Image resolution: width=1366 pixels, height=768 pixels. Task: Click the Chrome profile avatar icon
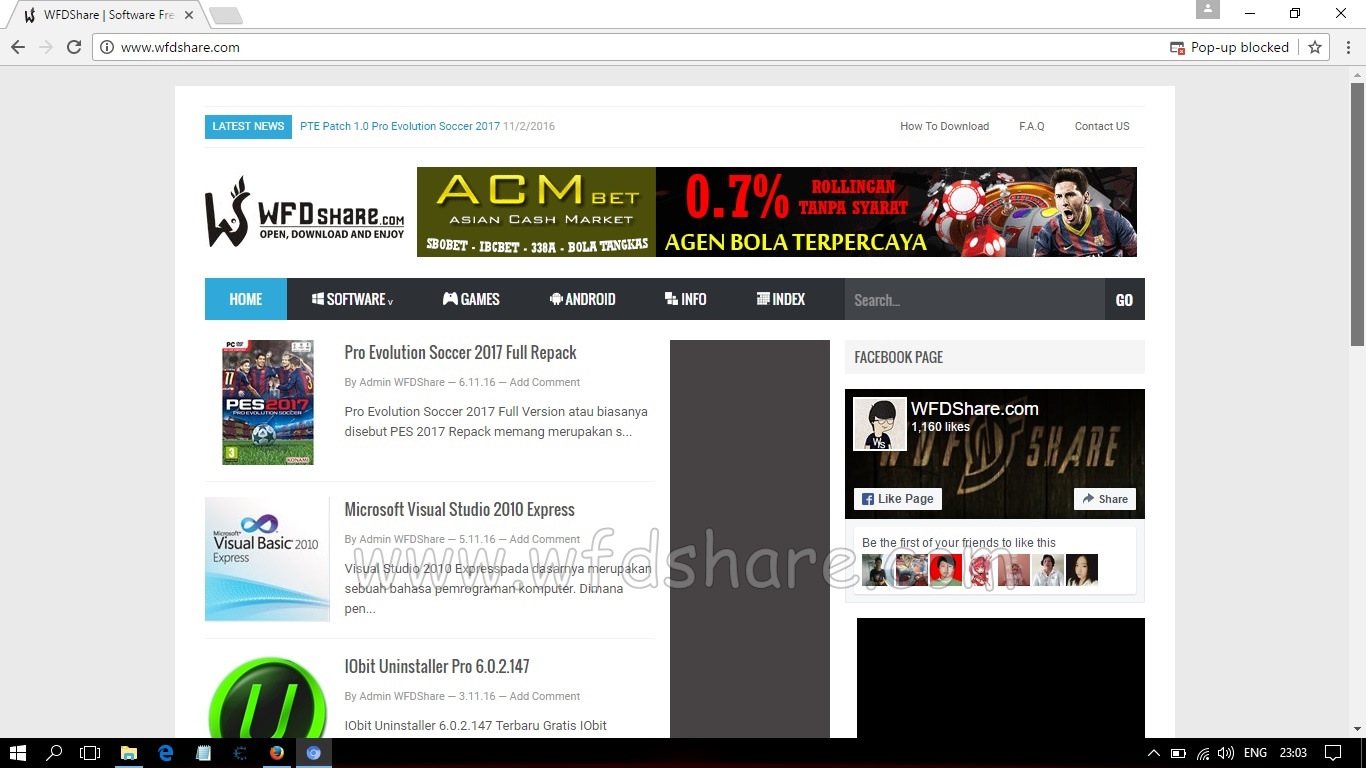click(1208, 9)
